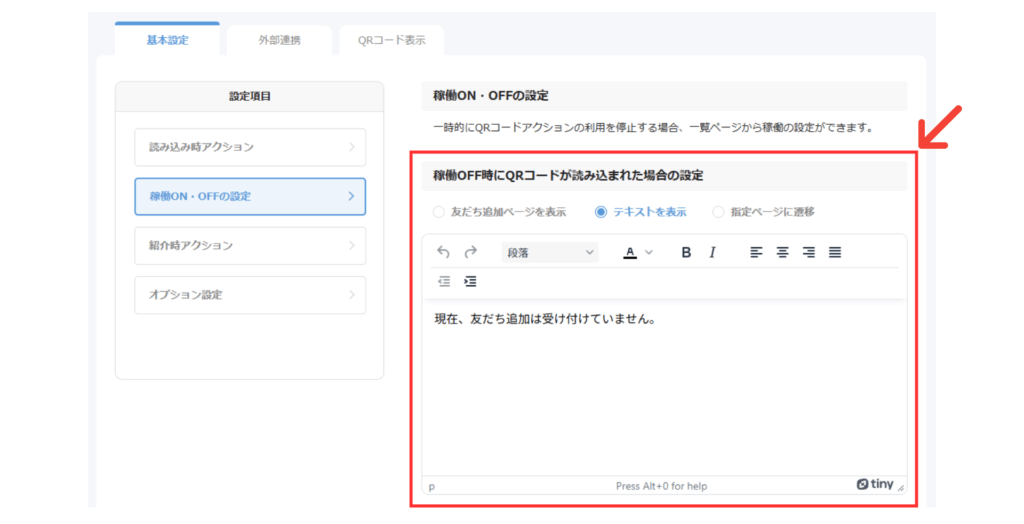Toggle italic formatting
The width and height of the screenshot is (1024, 524).
pos(712,252)
